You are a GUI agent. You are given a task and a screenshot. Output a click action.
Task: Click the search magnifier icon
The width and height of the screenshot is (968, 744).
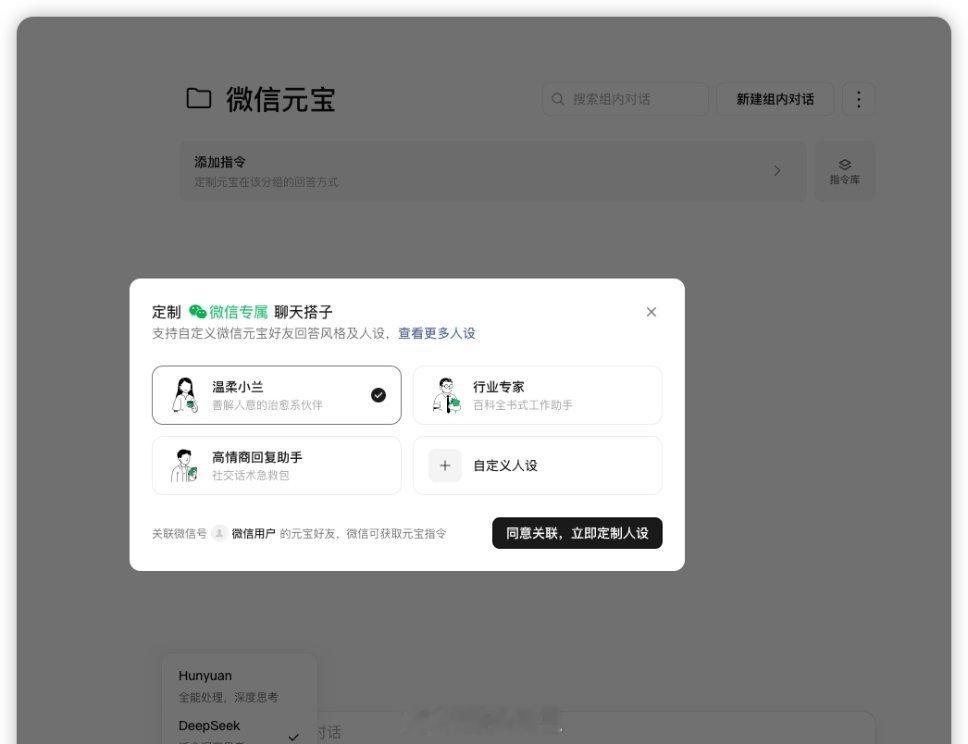557,99
